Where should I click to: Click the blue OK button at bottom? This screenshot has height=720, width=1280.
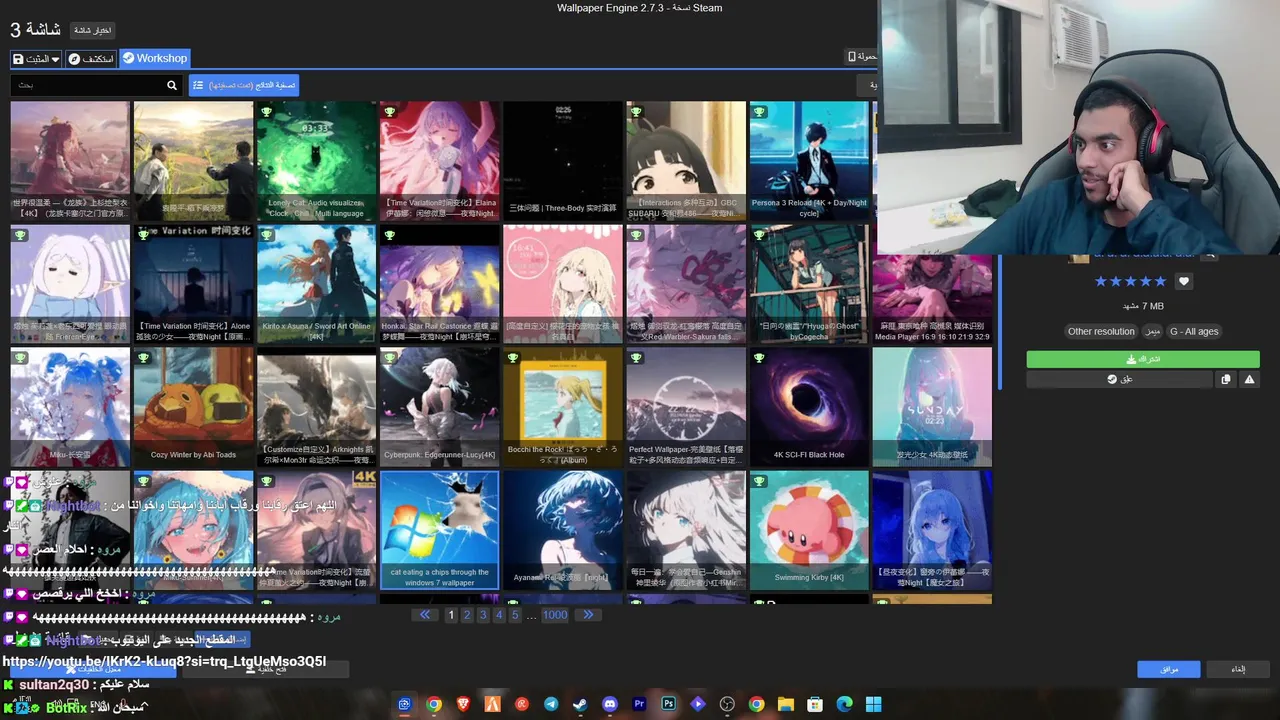coord(1168,669)
